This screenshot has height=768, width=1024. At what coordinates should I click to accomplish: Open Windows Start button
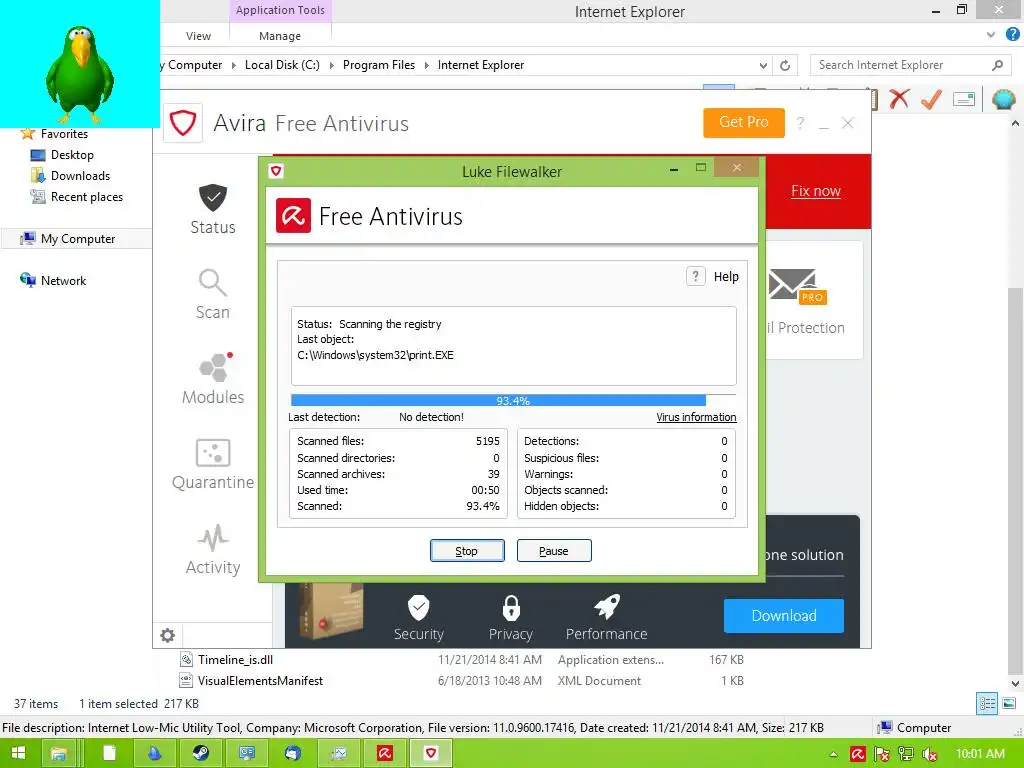point(18,753)
